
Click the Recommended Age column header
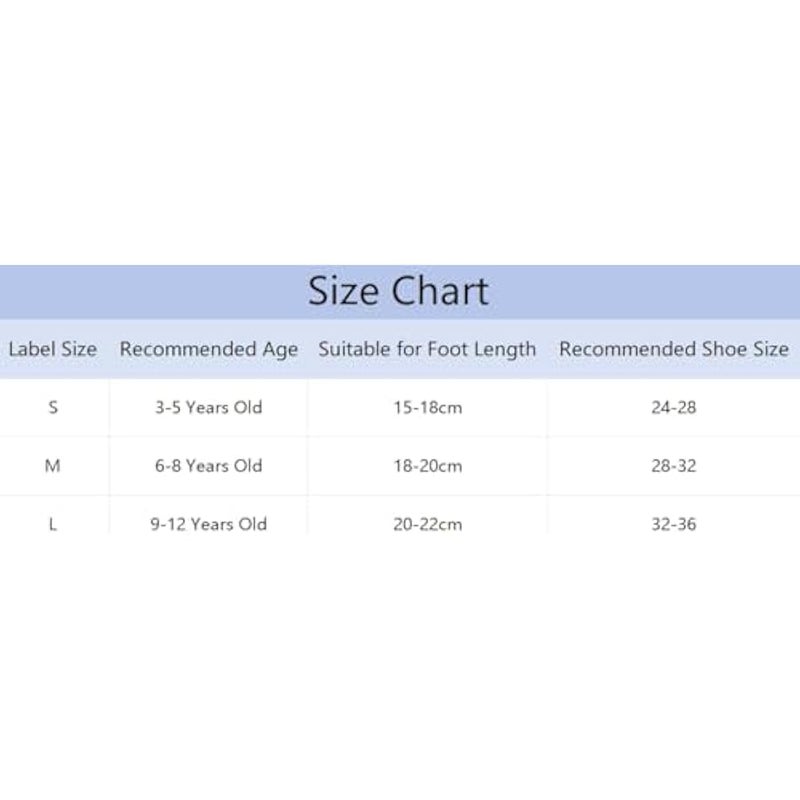209,349
